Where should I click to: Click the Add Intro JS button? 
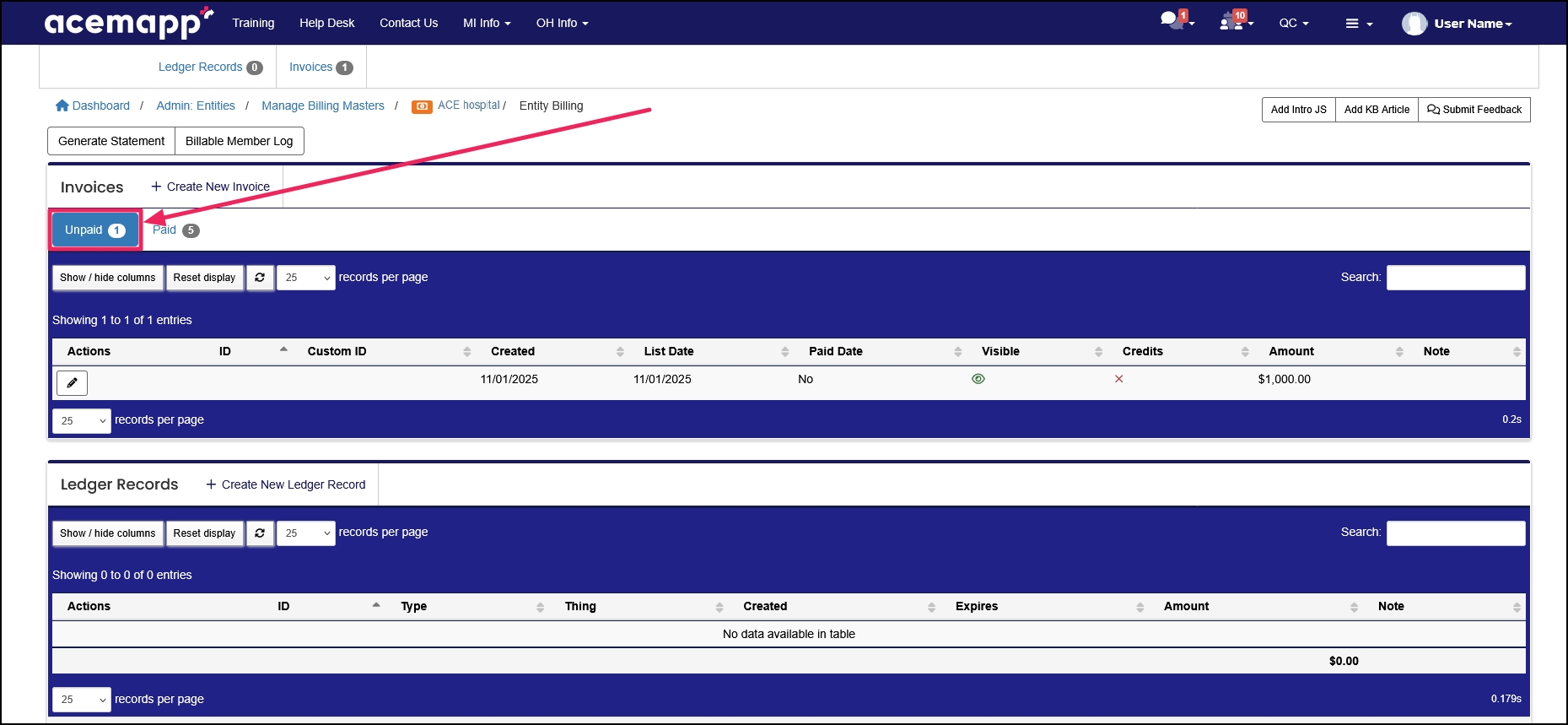coord(1299,110)
